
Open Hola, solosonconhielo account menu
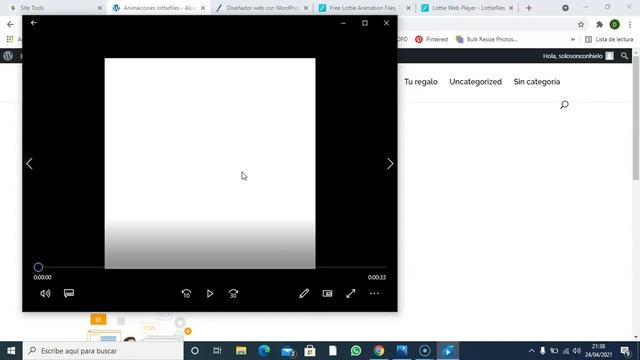point(578,56)
